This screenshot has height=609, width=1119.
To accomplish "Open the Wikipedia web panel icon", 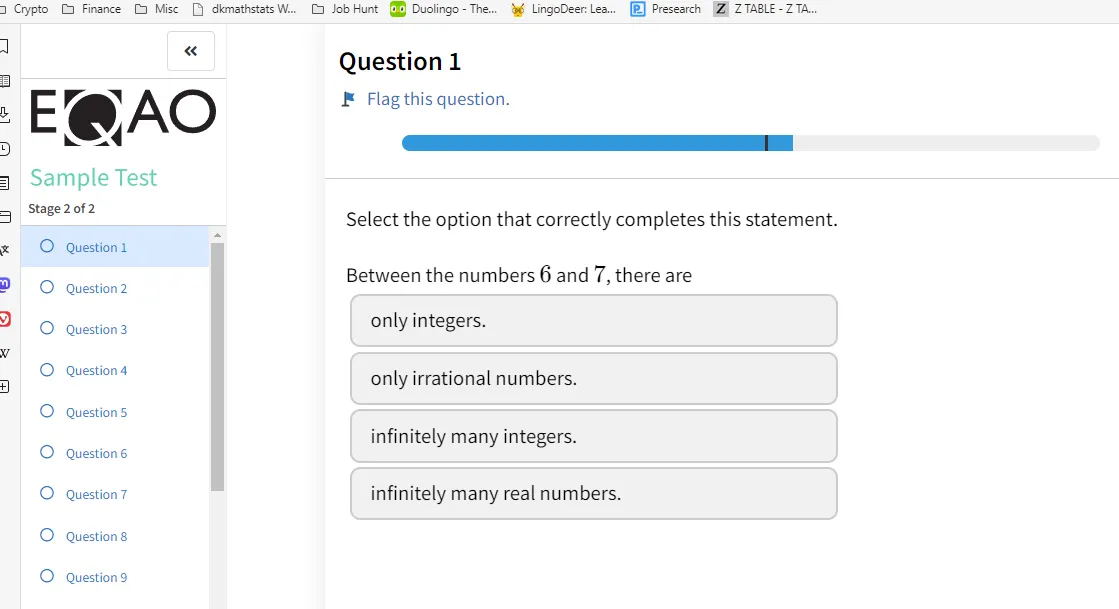I will click(x=4, y=353).
